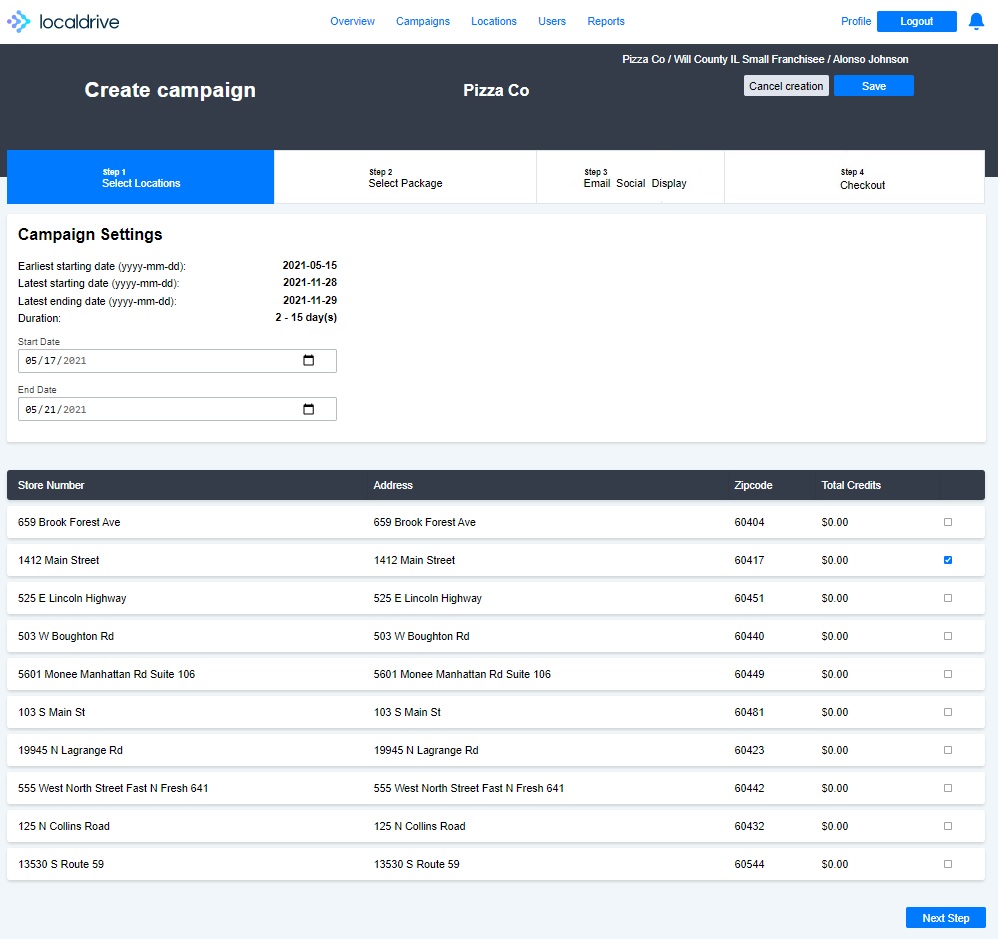Click the localdrive logo icon
Image resolution: width=998 pixels, height=939 pixels.
coord(18,21)
